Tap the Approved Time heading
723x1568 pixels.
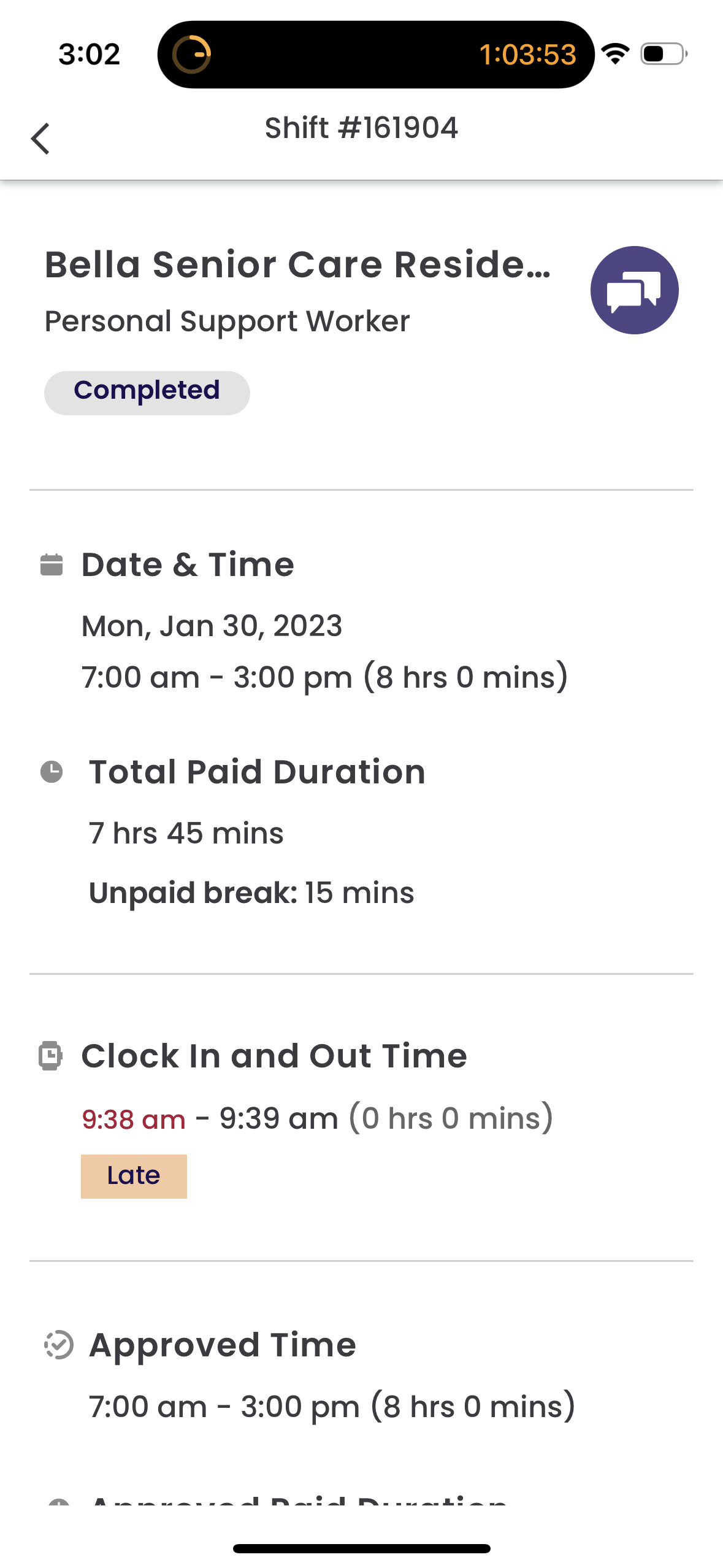(223, 1345)
